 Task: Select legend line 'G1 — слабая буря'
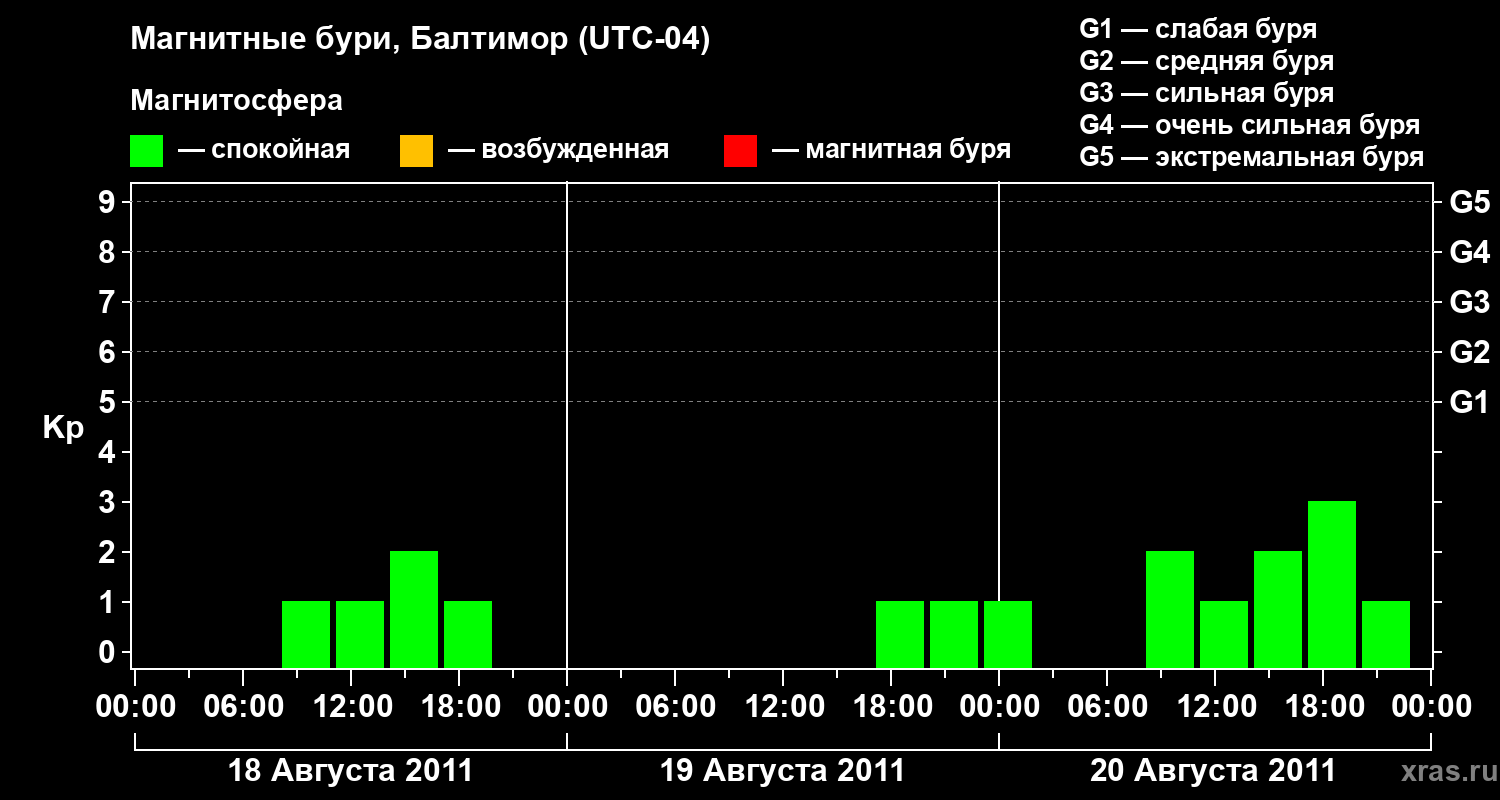coord(1198,29)
